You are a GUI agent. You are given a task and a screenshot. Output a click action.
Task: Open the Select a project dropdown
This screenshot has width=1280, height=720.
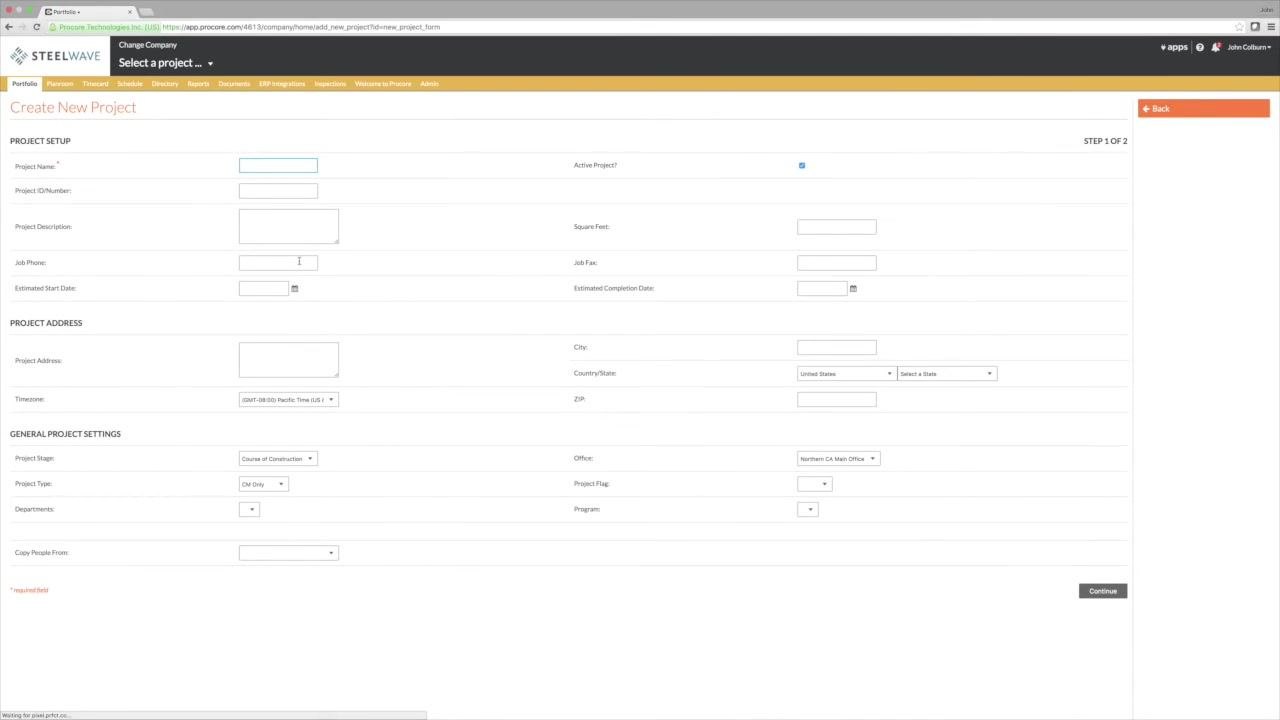click(x=166, y=63)
